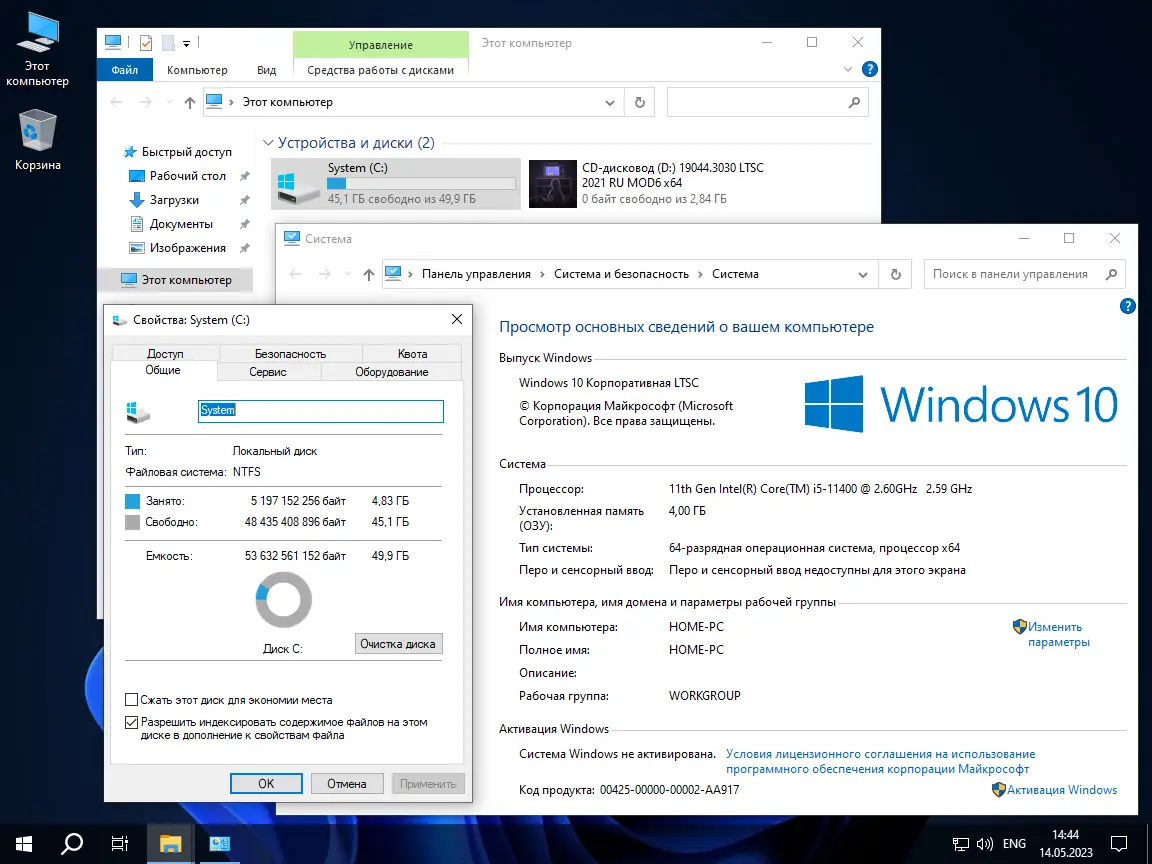Click the drive label field containing System

tap(321, 411)
